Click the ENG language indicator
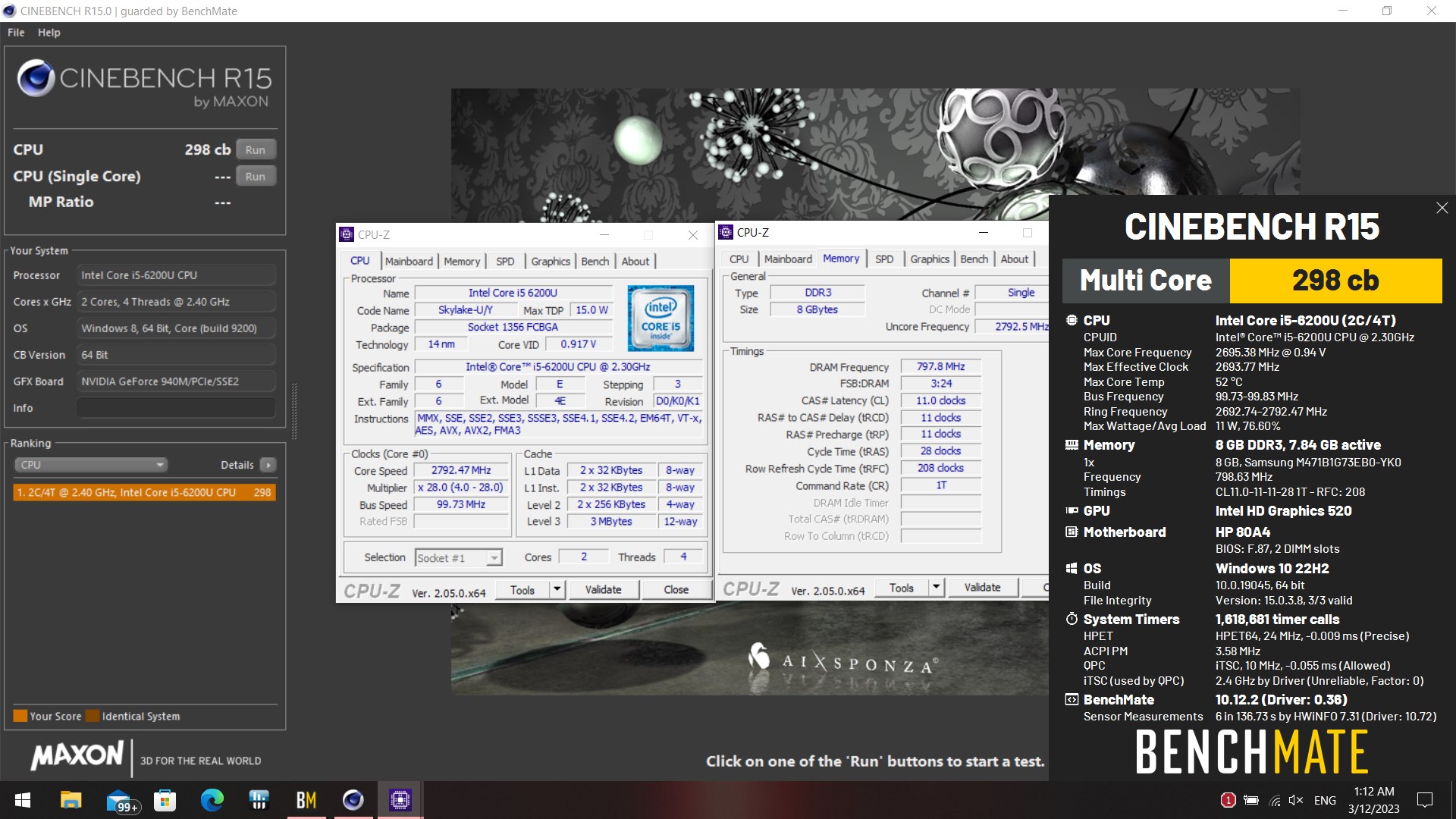This screenshot has width=1456, height=819. point(1325,800)
